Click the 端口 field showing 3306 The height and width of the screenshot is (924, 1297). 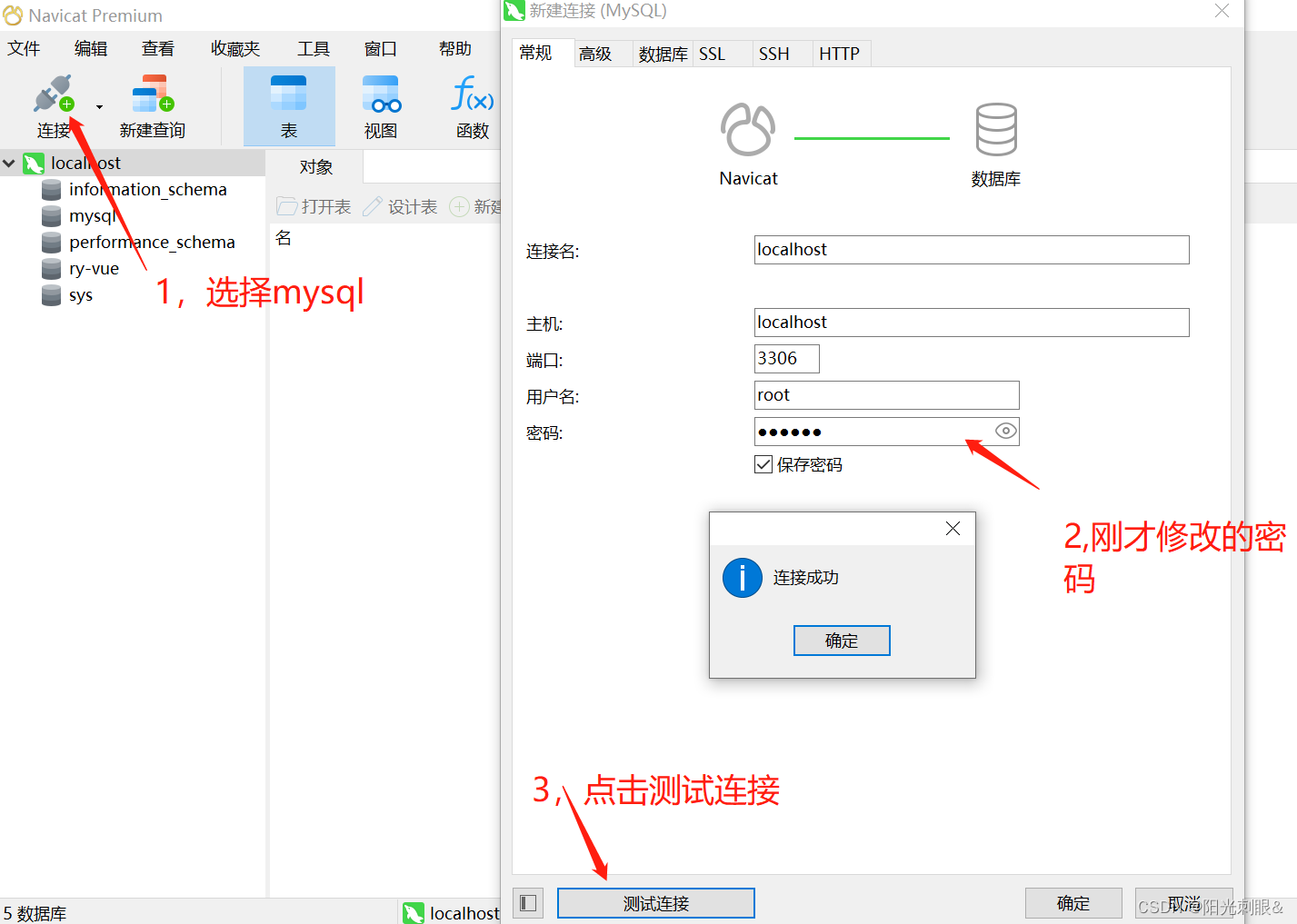coord(787,359)
